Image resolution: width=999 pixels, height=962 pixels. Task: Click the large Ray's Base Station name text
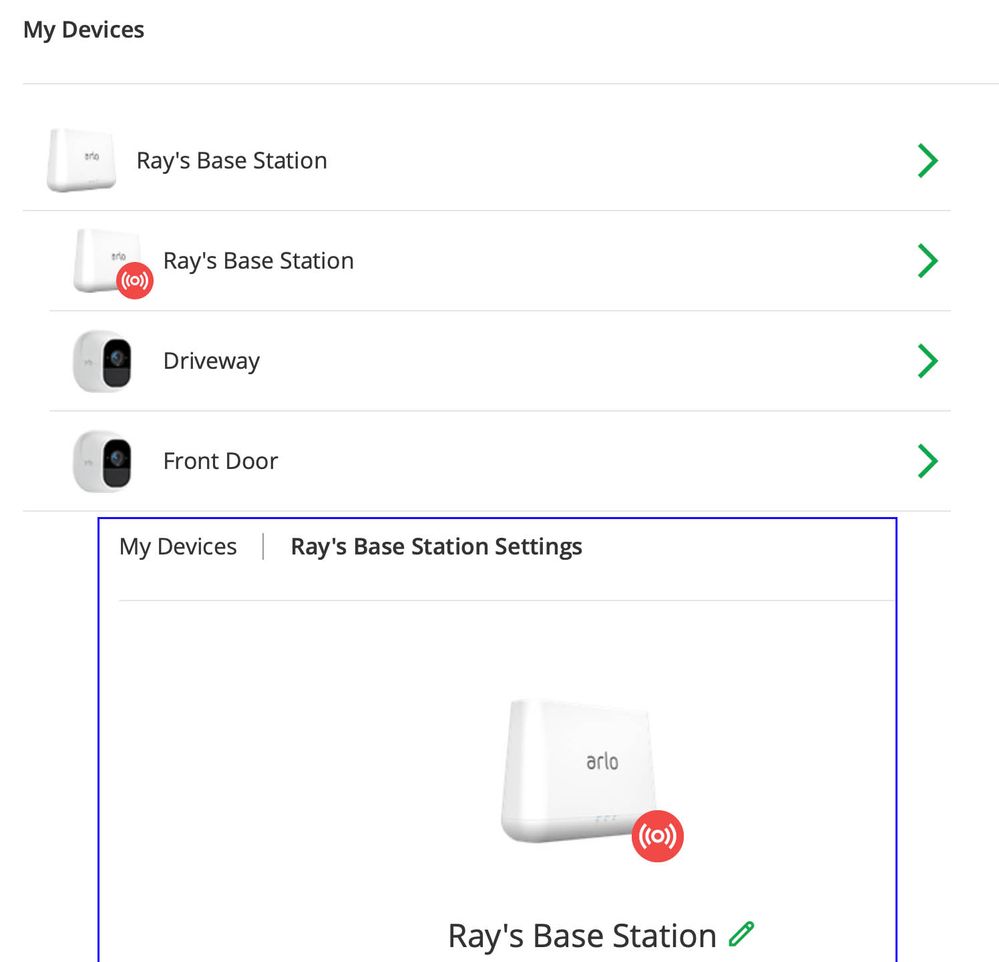[x=582, y=936]
